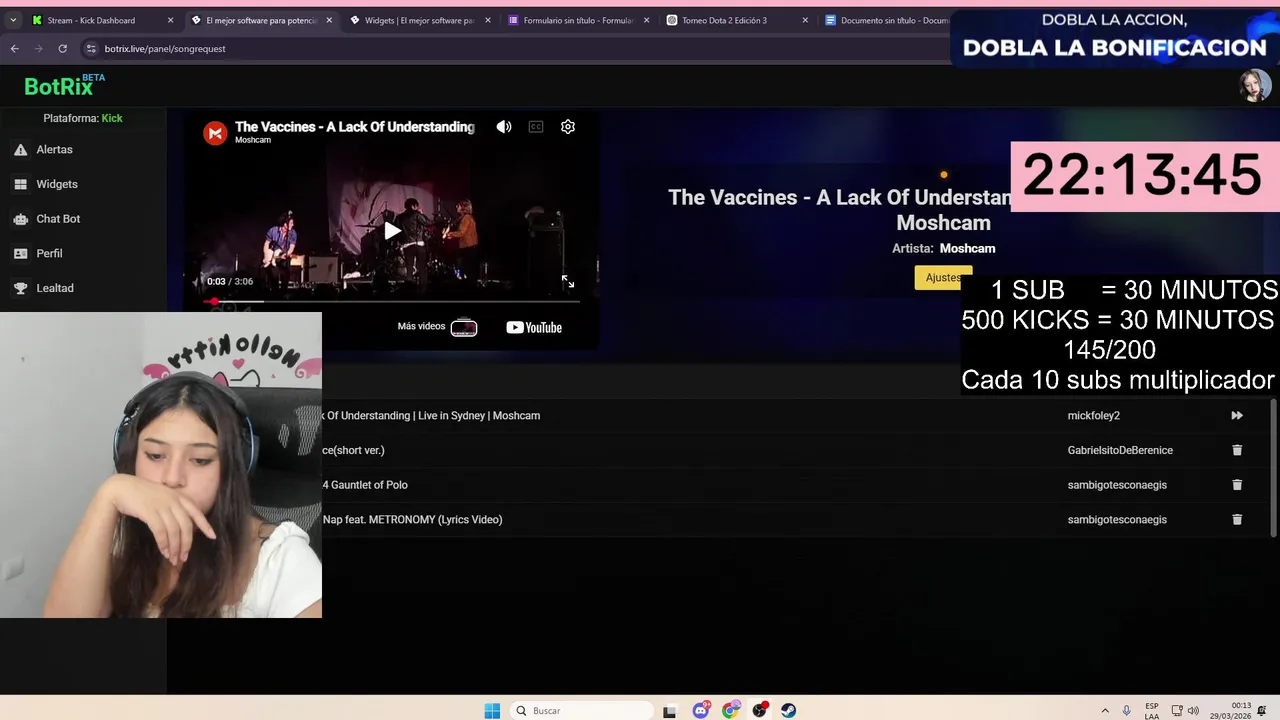
Task: Click the BotRix logo
Action: pyautogui.click(x=63, y=86)
